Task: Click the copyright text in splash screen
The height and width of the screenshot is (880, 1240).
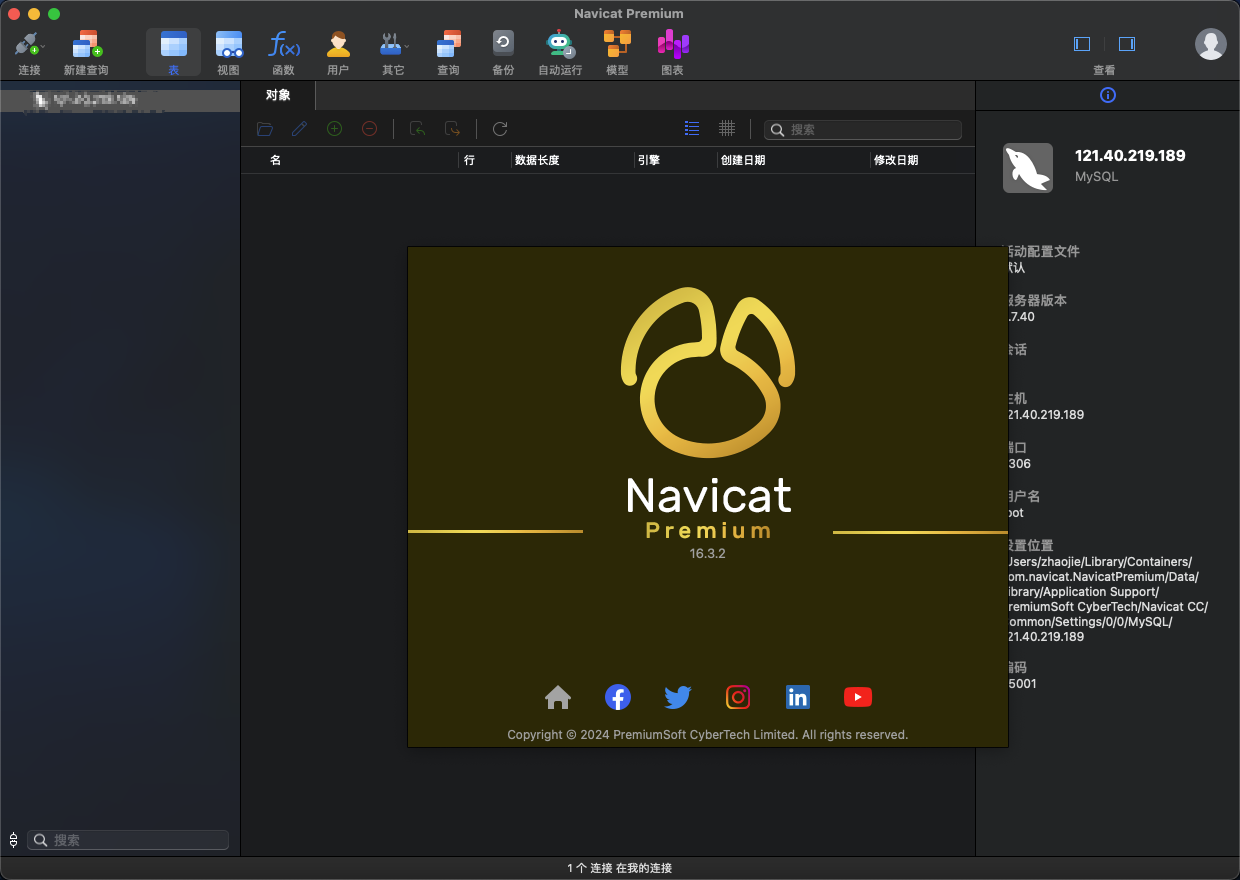Action: [707, 734]
